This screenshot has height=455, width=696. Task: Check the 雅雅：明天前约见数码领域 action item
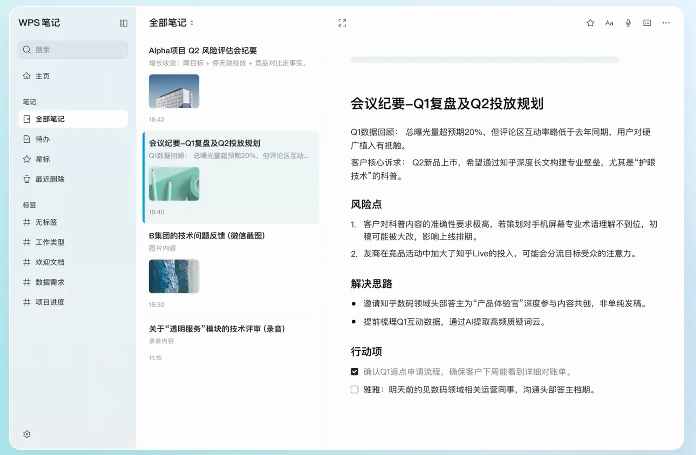[354, 389]
